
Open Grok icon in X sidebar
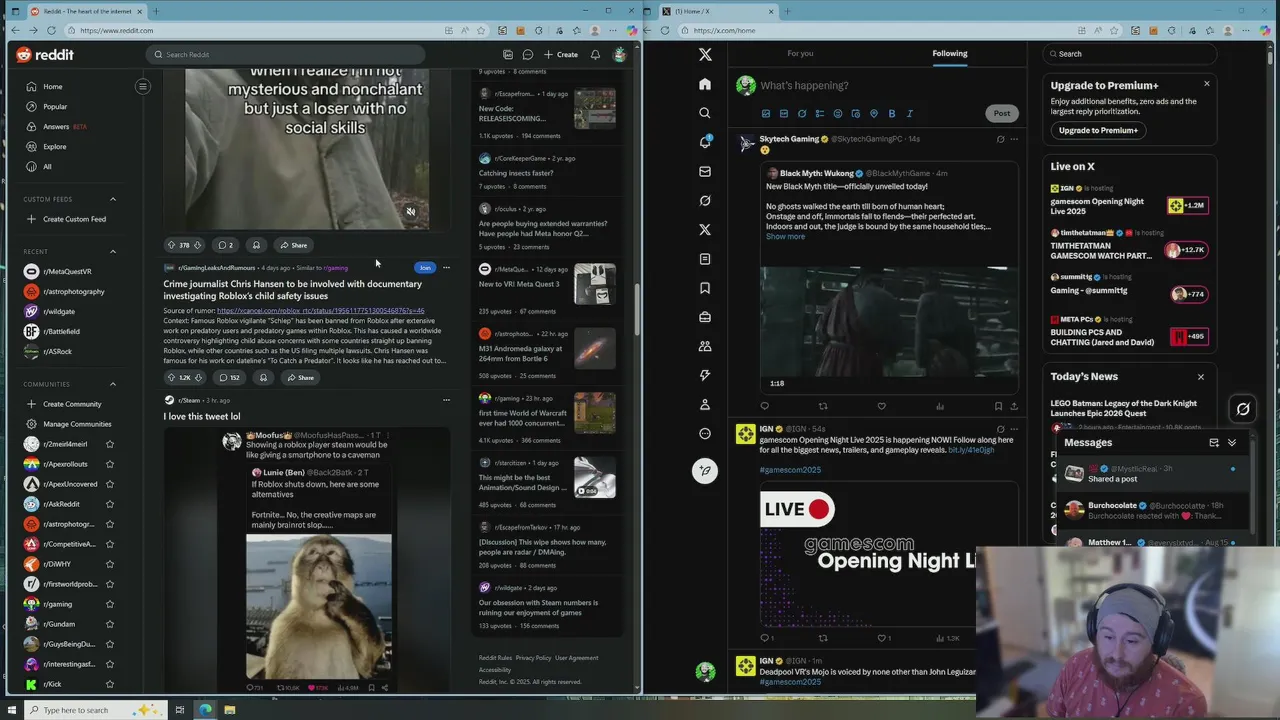tap(705, 200)
